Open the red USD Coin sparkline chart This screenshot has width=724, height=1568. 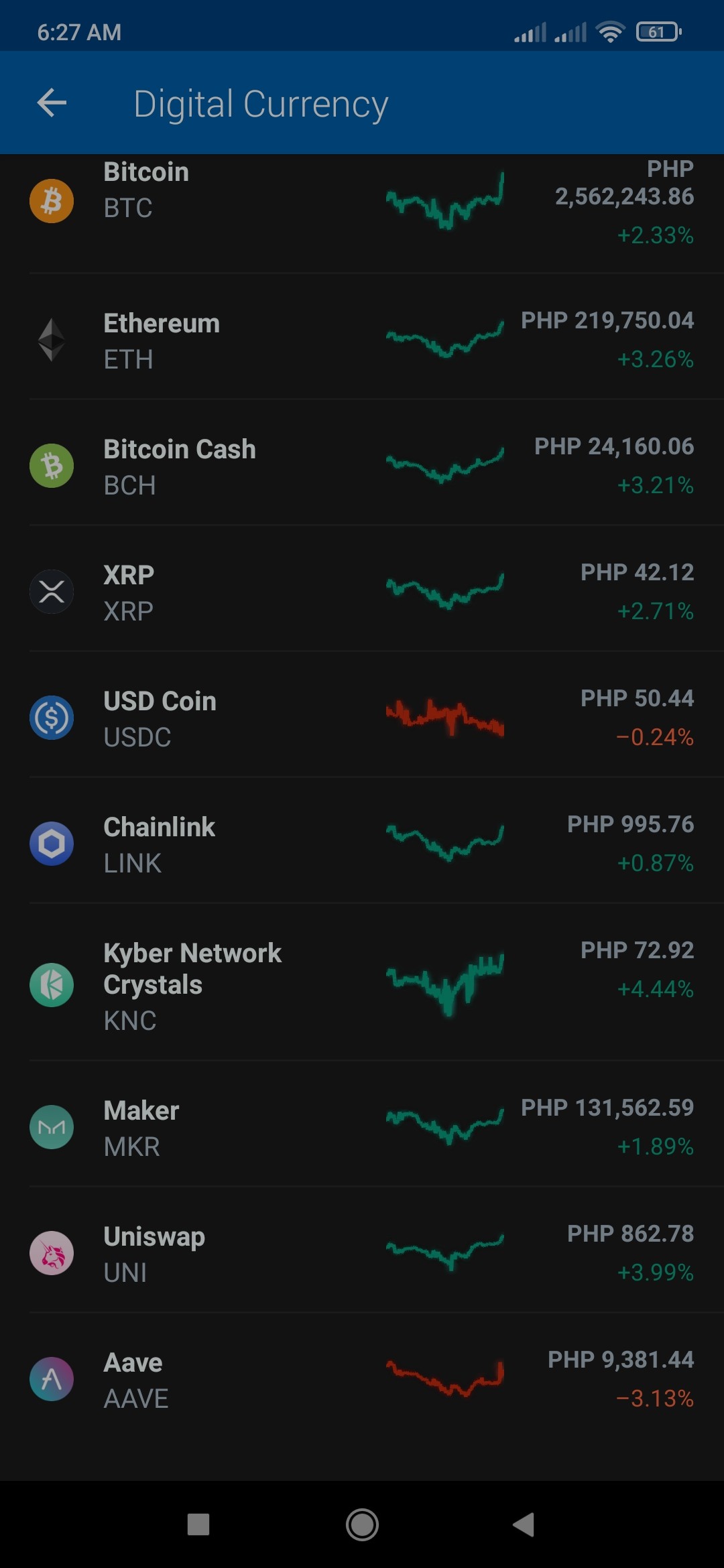[x=445, y=718]
